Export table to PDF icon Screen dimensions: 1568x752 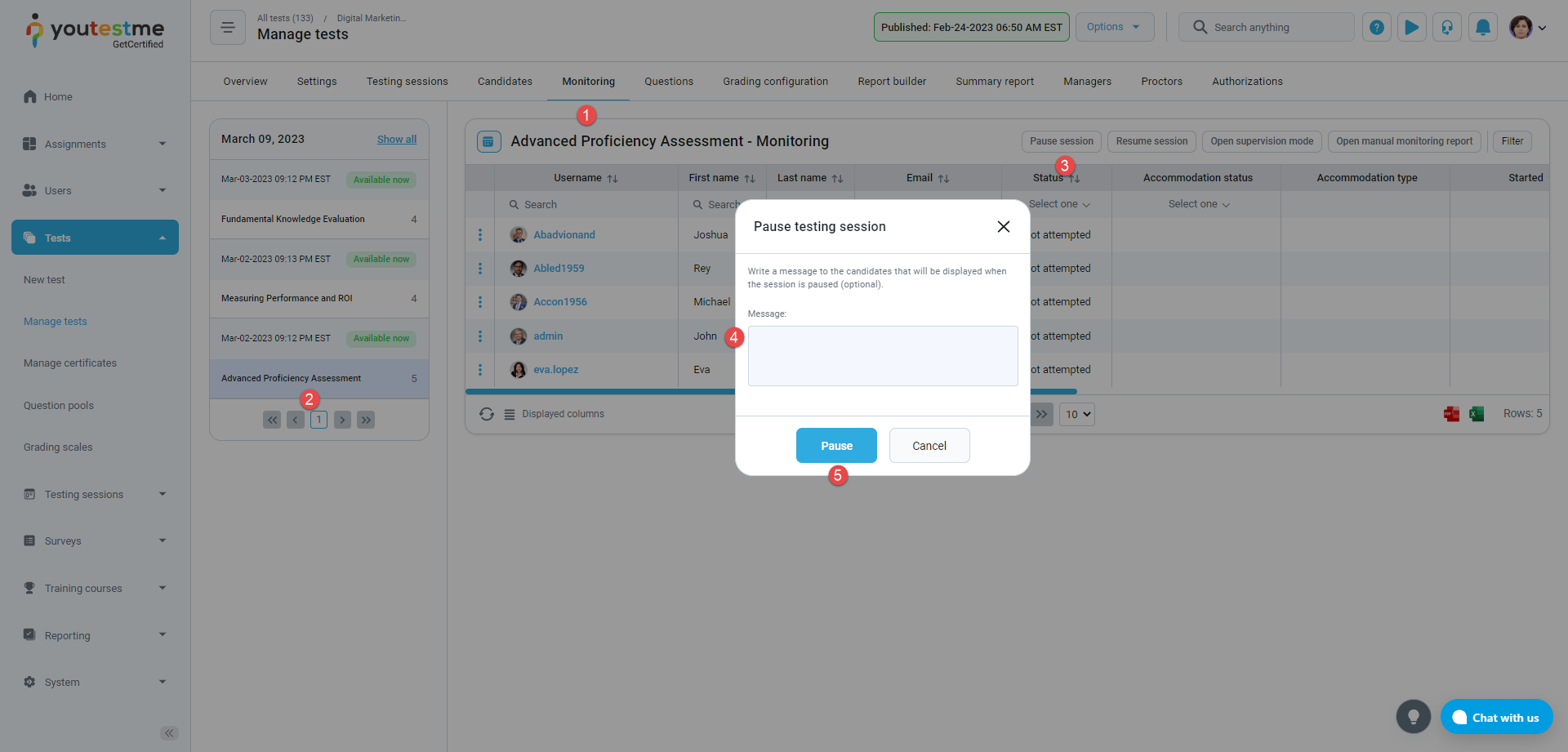tap(1451, 414)
